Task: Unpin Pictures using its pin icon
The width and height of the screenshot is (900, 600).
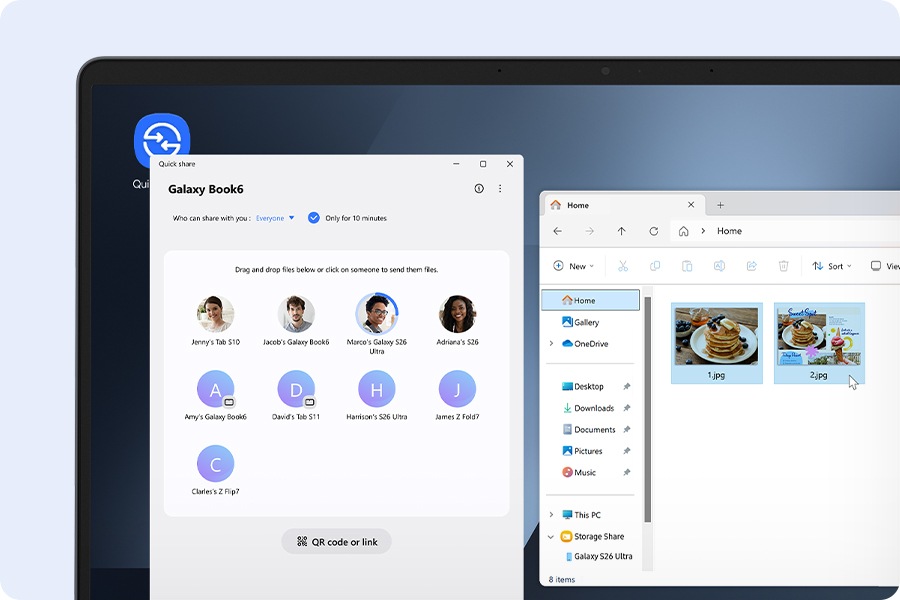Action: pos(626,451)
